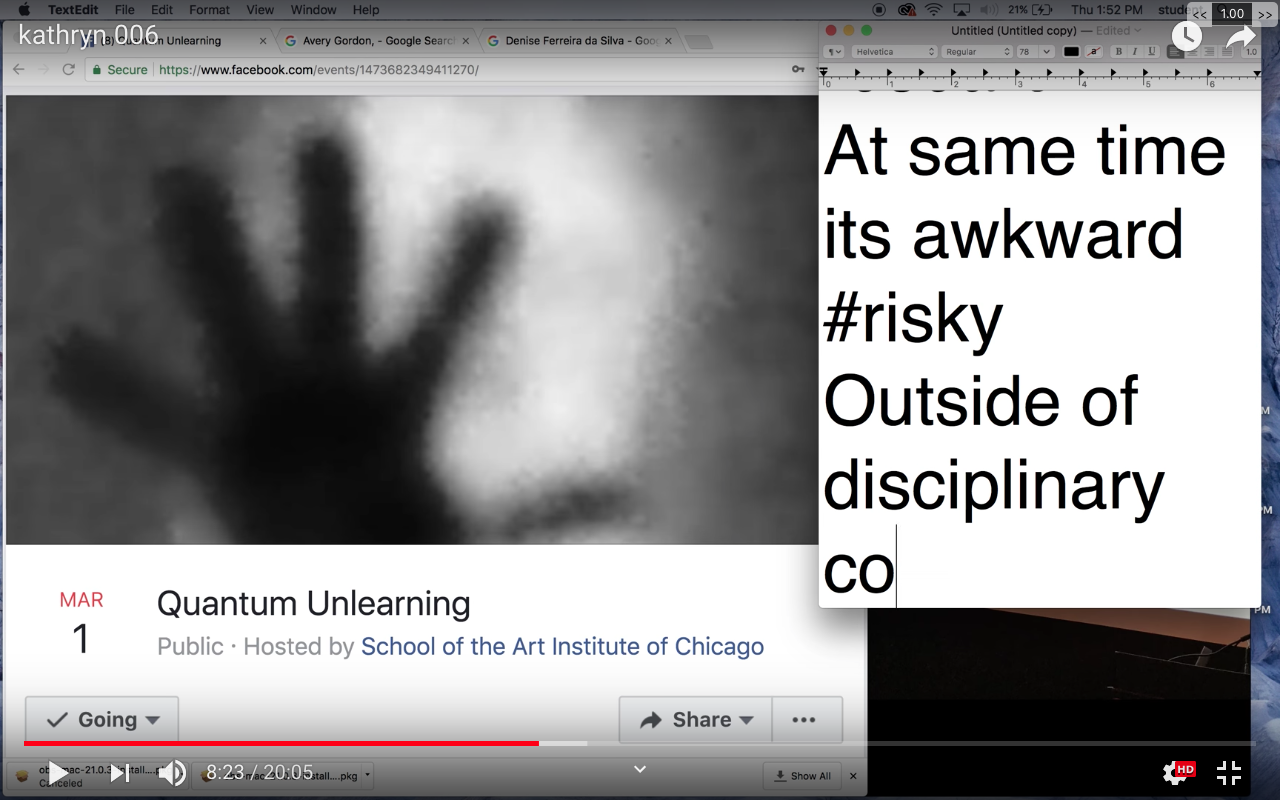Decrease playback speed with << button
This screenshot has height=800, width=1280.
click(1199, 14)
